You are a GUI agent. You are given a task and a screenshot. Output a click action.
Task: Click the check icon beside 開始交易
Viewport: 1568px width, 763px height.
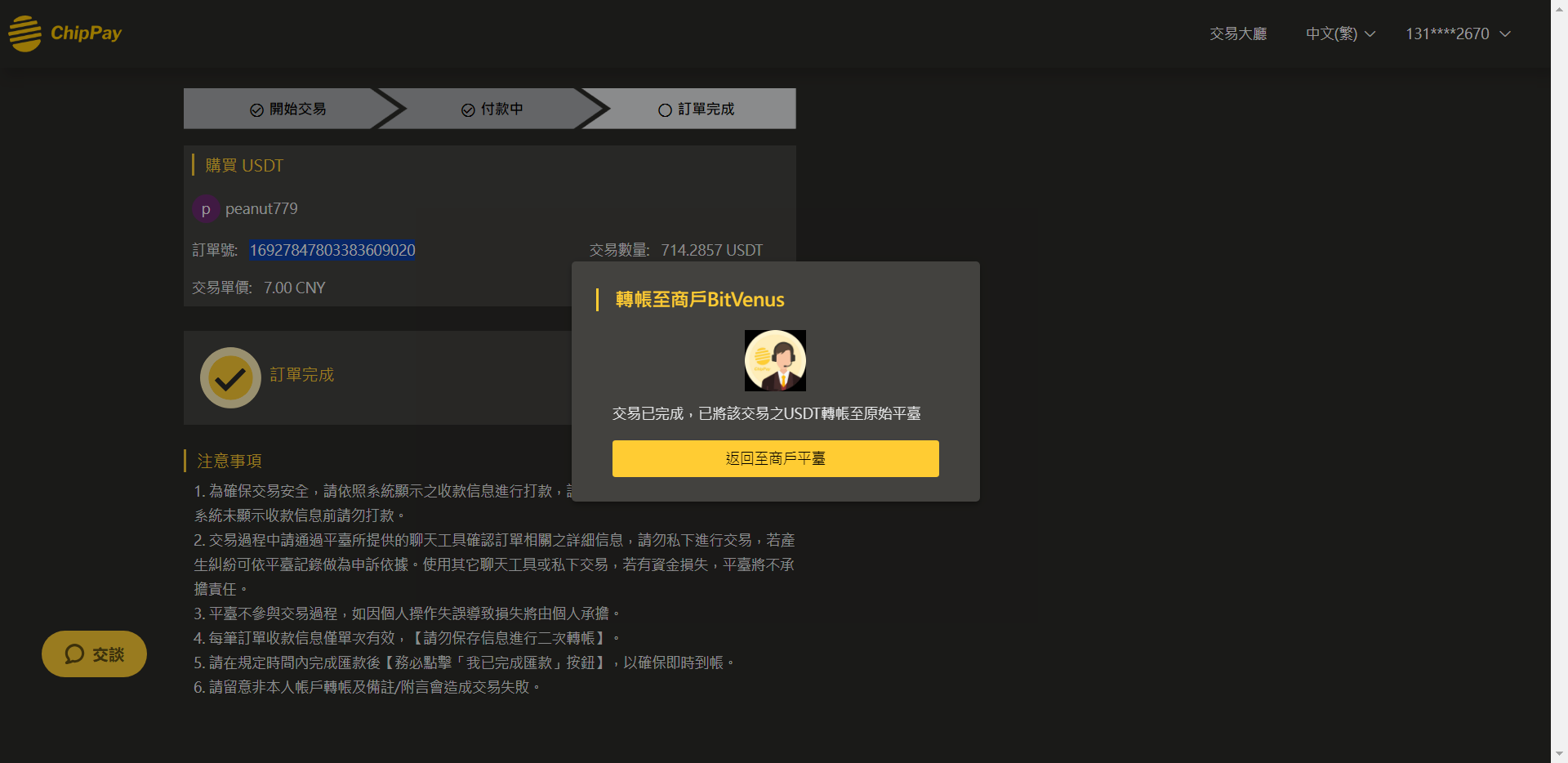click(x=256, y=110)
